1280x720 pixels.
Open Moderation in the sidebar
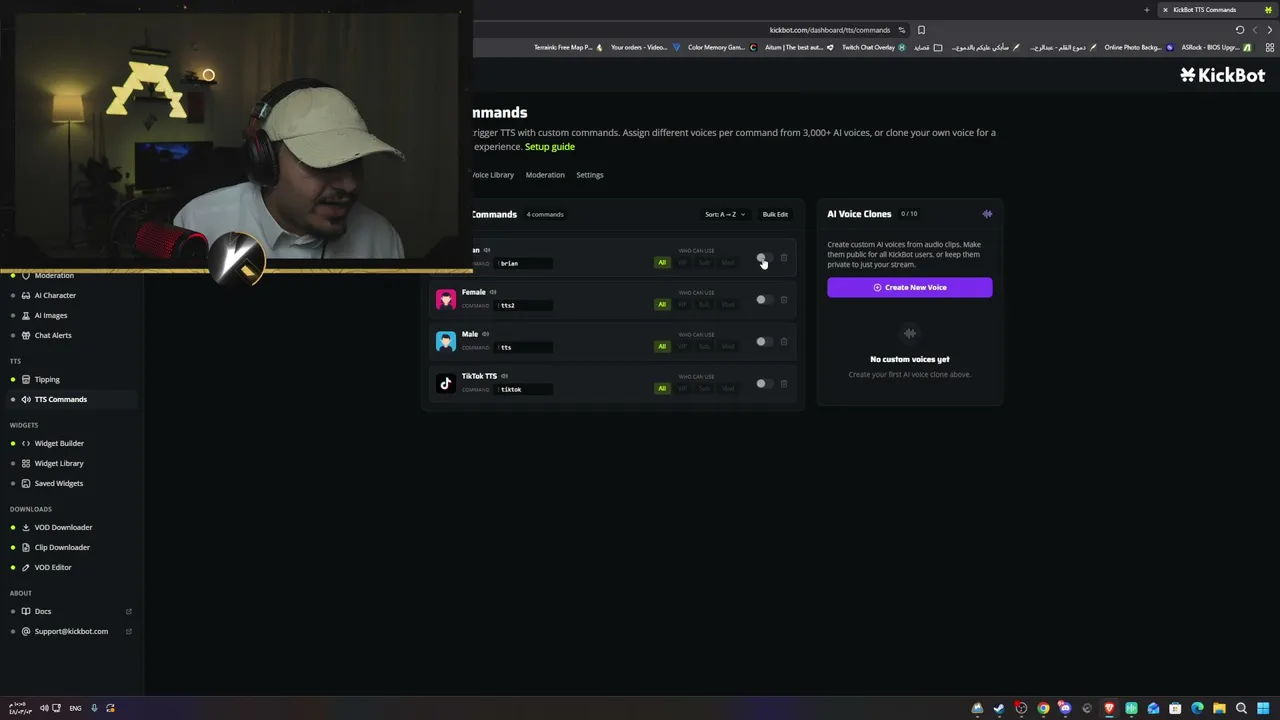(54, 276)
